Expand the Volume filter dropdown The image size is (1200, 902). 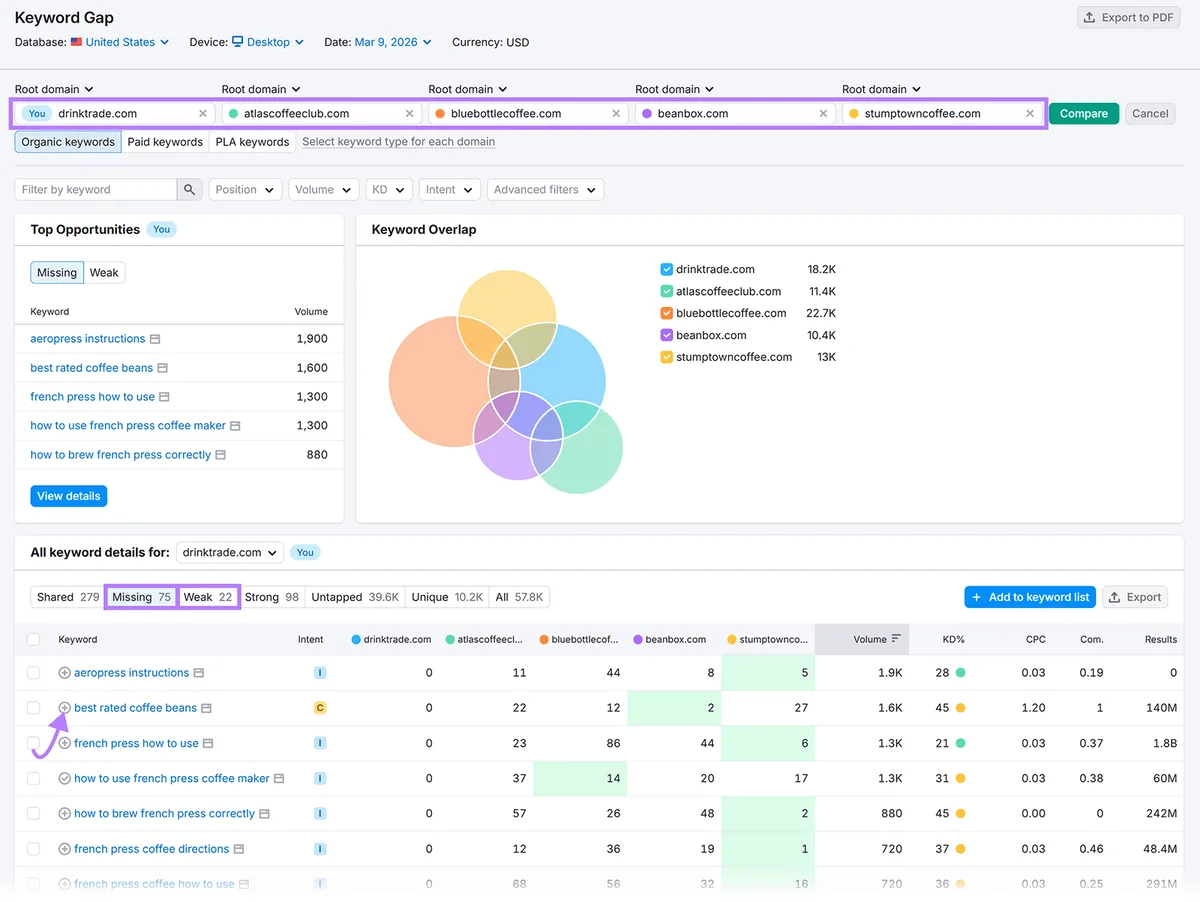pos(324,190)
